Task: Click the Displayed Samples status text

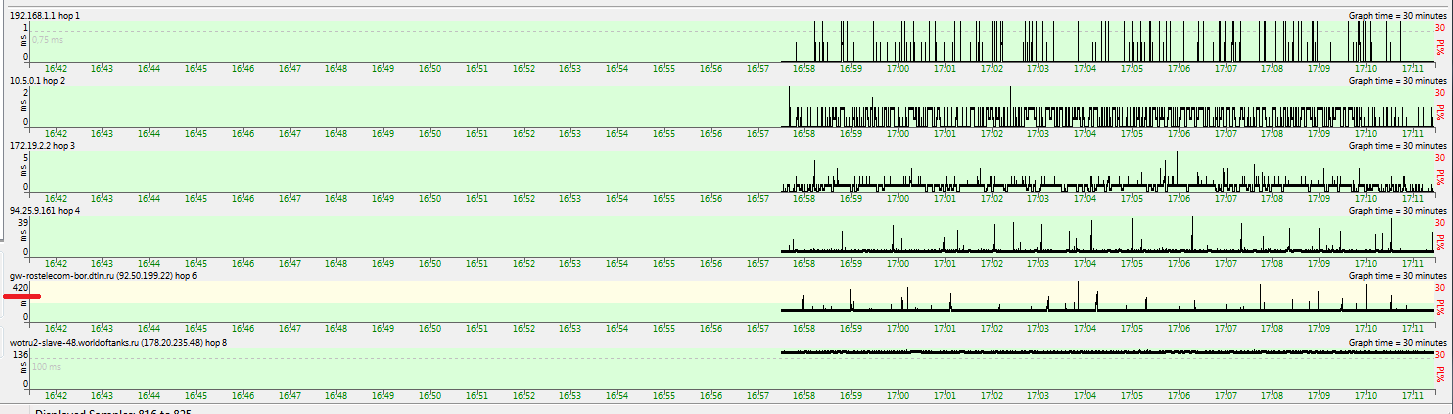Action: point(112,411)
